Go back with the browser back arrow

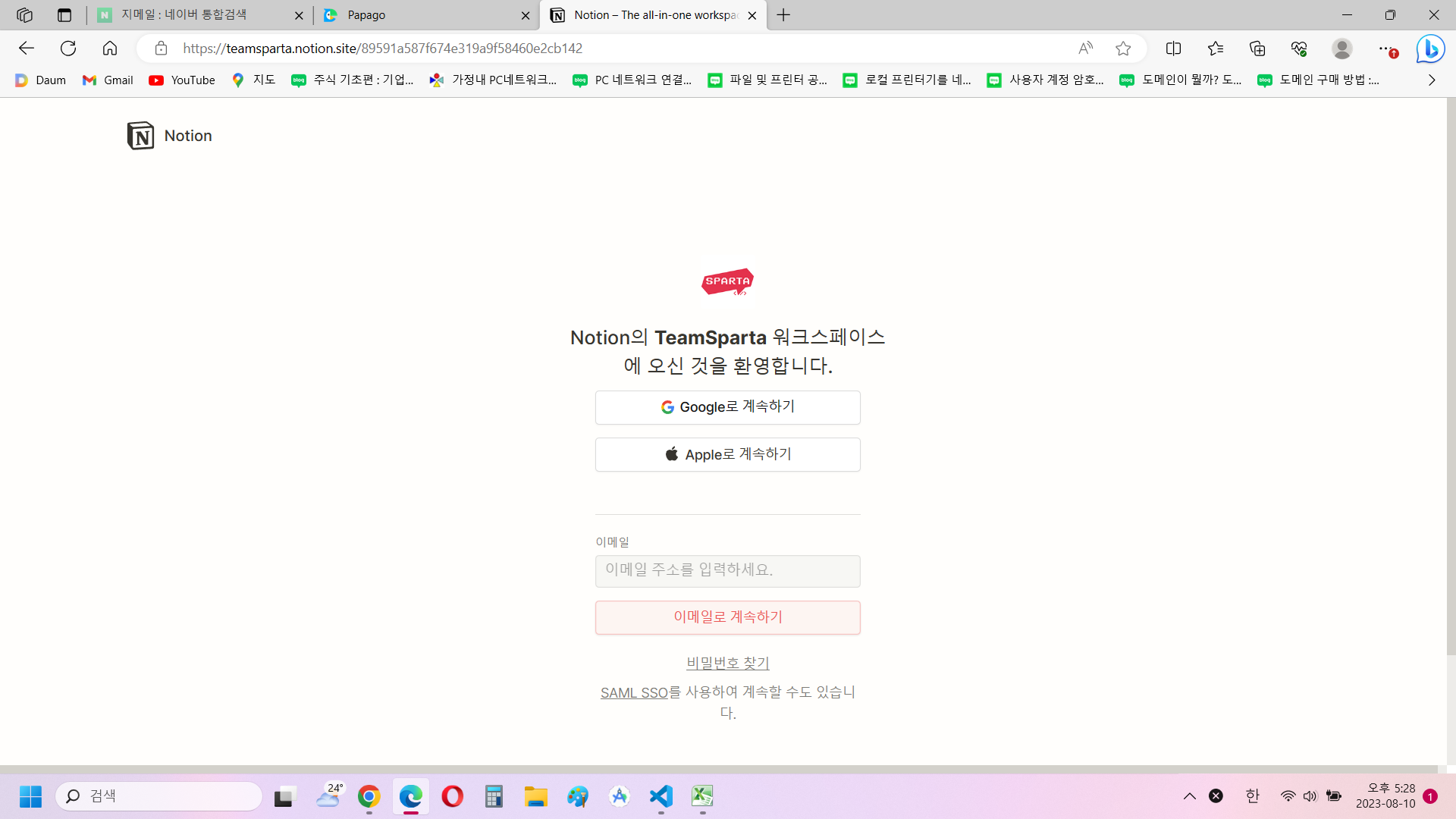[27, 49]
